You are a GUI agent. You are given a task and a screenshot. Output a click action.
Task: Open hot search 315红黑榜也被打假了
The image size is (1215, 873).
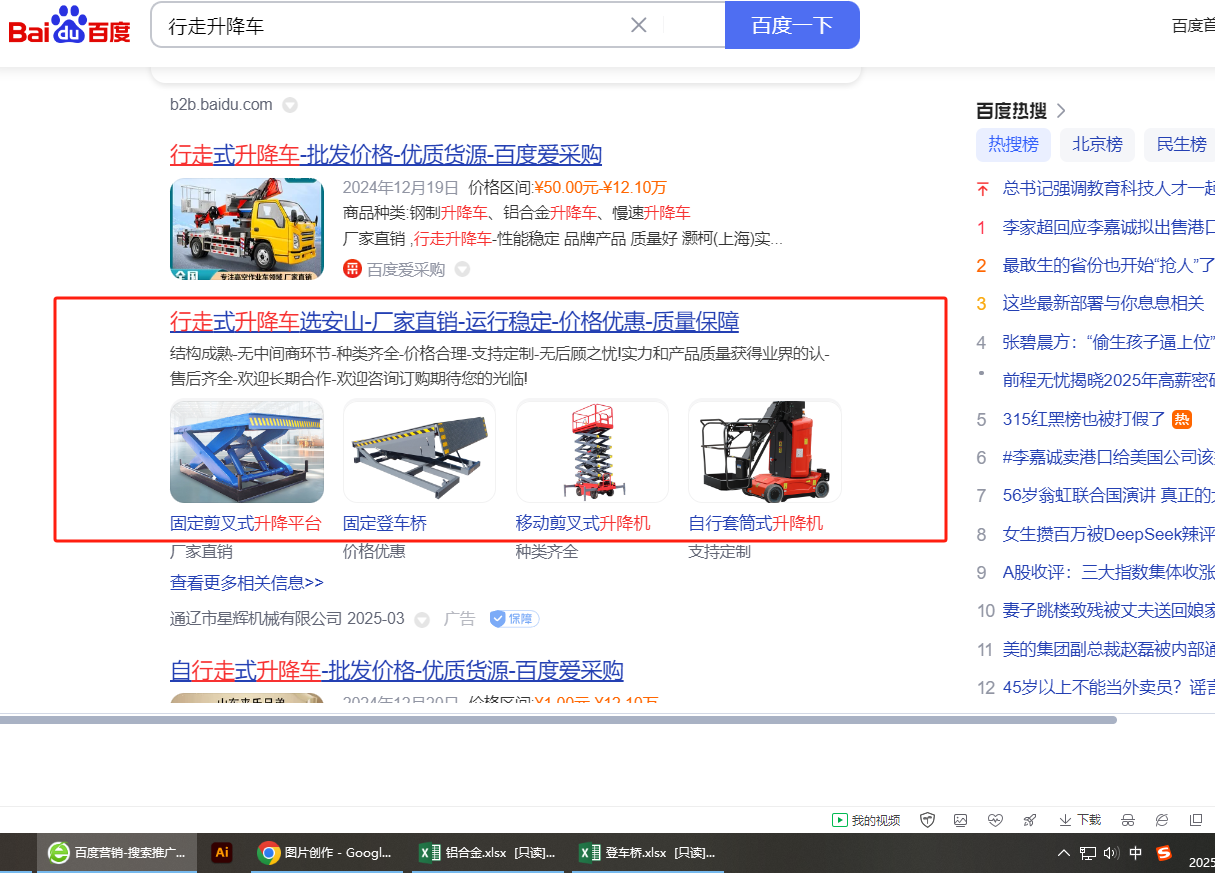(1084, 419)
